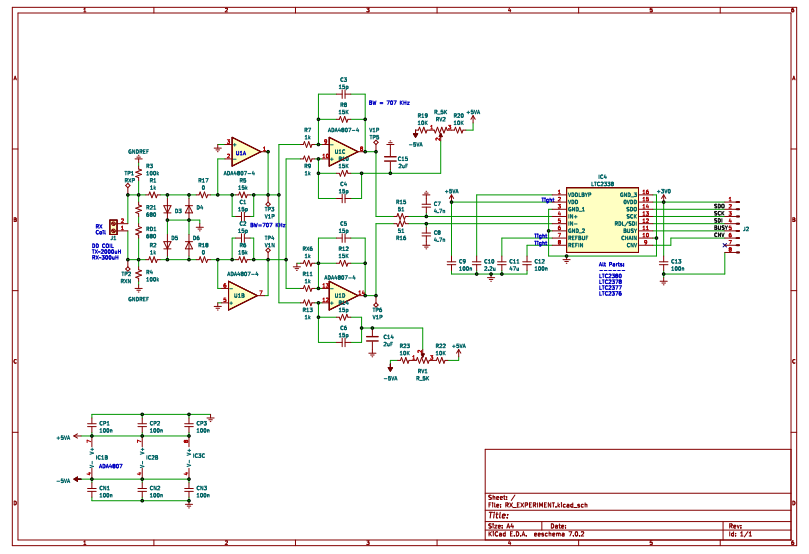The image size is (809, 554).
Task: Click the R3 100k resistor
Action: (138, 173)
